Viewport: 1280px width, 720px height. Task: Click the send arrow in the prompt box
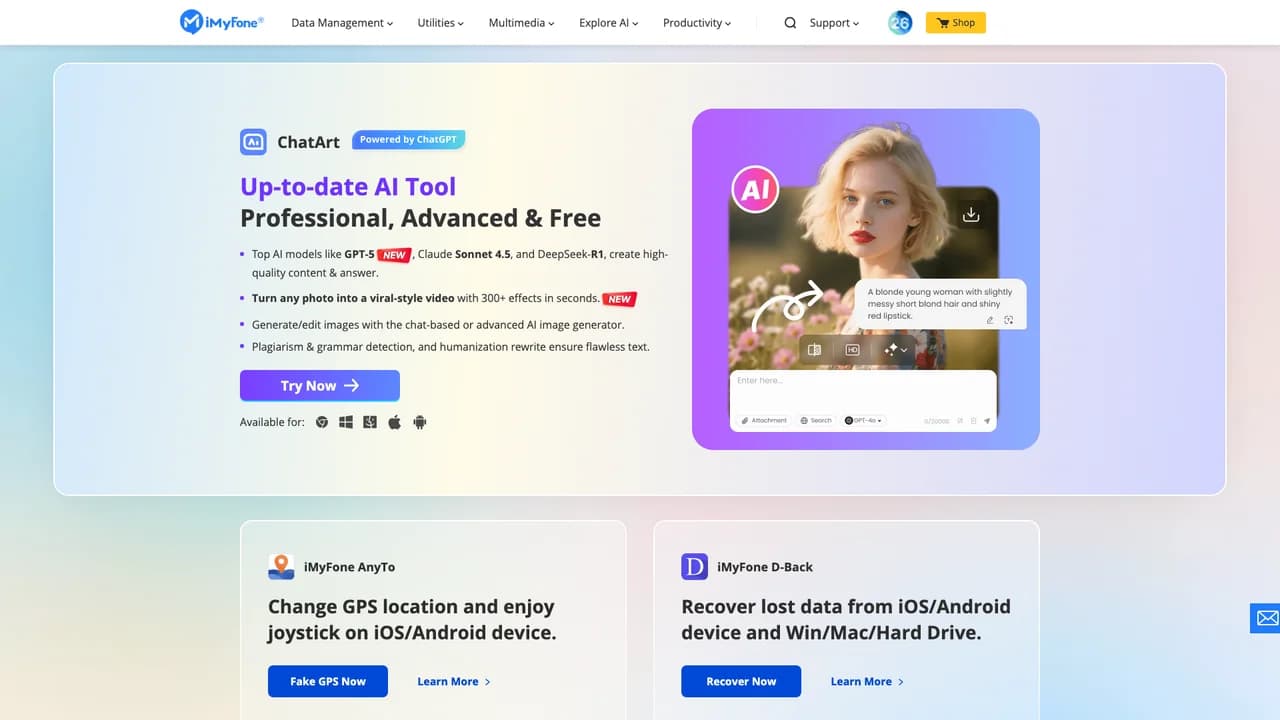987,421
